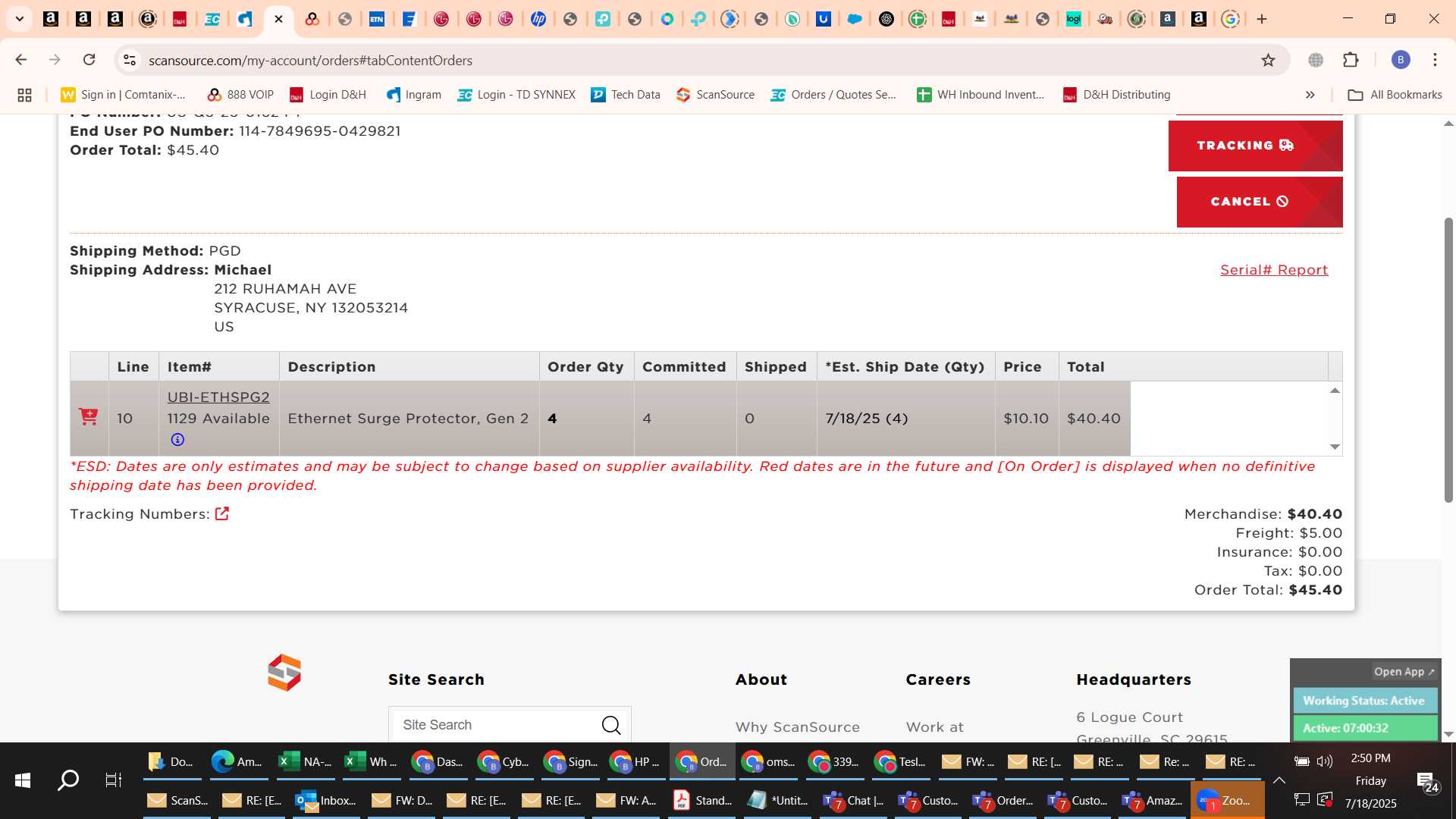Screen dimensions: 1456x819
Task: Open the Tracking Numbers external link icon
Action: (222, 513)
